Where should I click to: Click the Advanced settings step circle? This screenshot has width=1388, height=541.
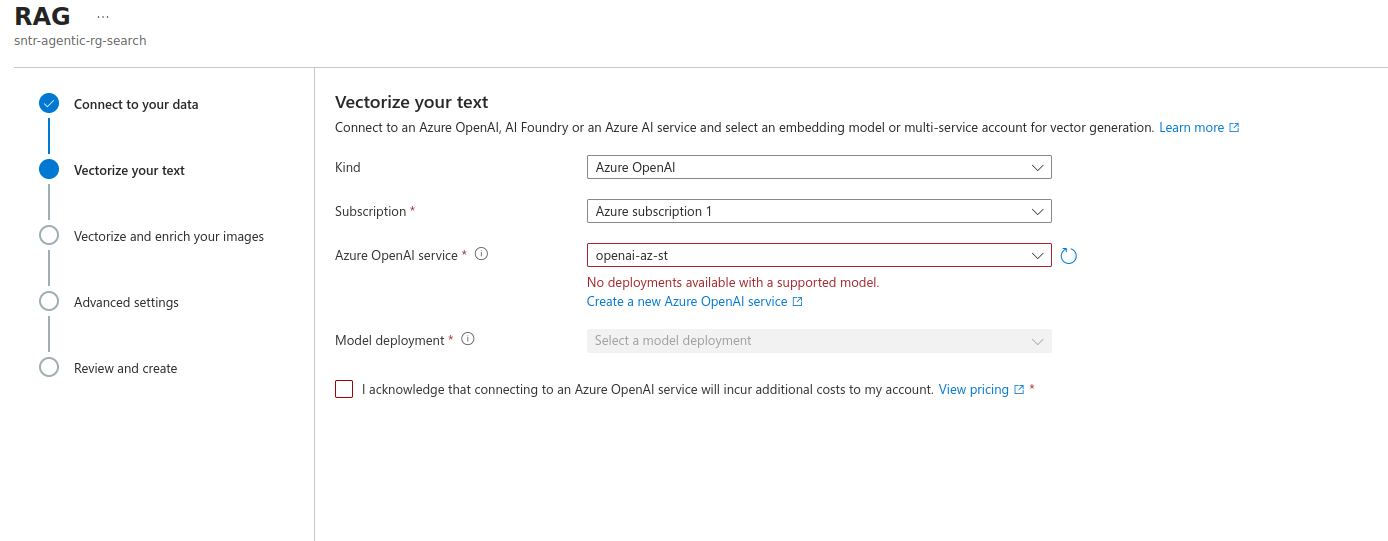(x=49, y=301)
